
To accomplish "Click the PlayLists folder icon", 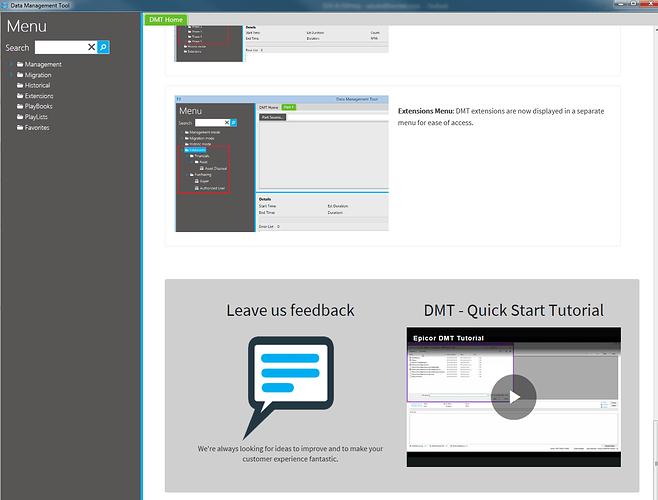I will coord(20,117).
